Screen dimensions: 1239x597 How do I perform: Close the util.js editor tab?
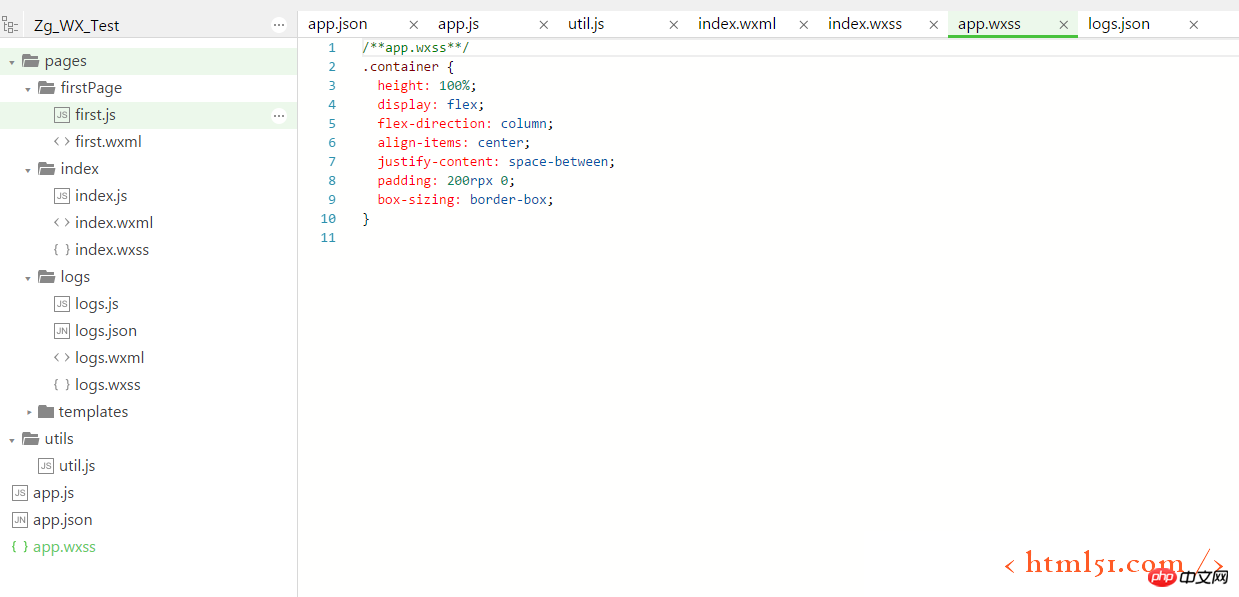(673, 25)
